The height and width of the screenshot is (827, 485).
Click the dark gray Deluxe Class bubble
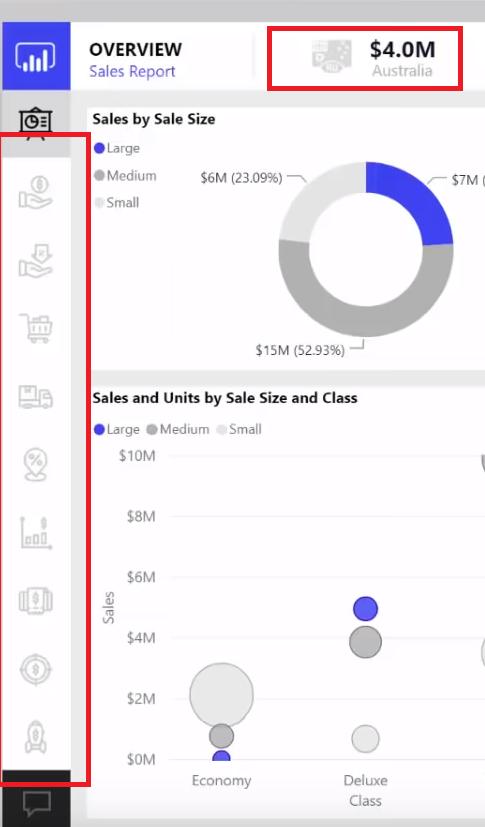[x=365, y=642]
